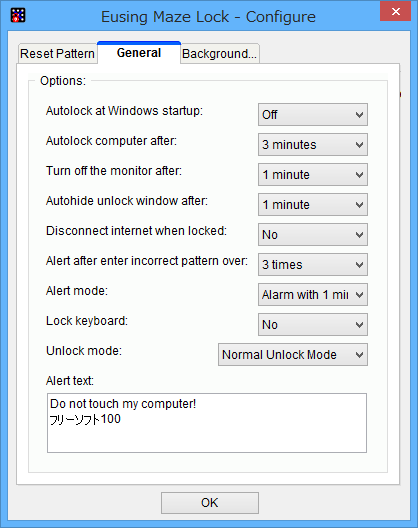Switch to the Reset Pattern tab
The image size is (418, 528).
click(57, 54)
